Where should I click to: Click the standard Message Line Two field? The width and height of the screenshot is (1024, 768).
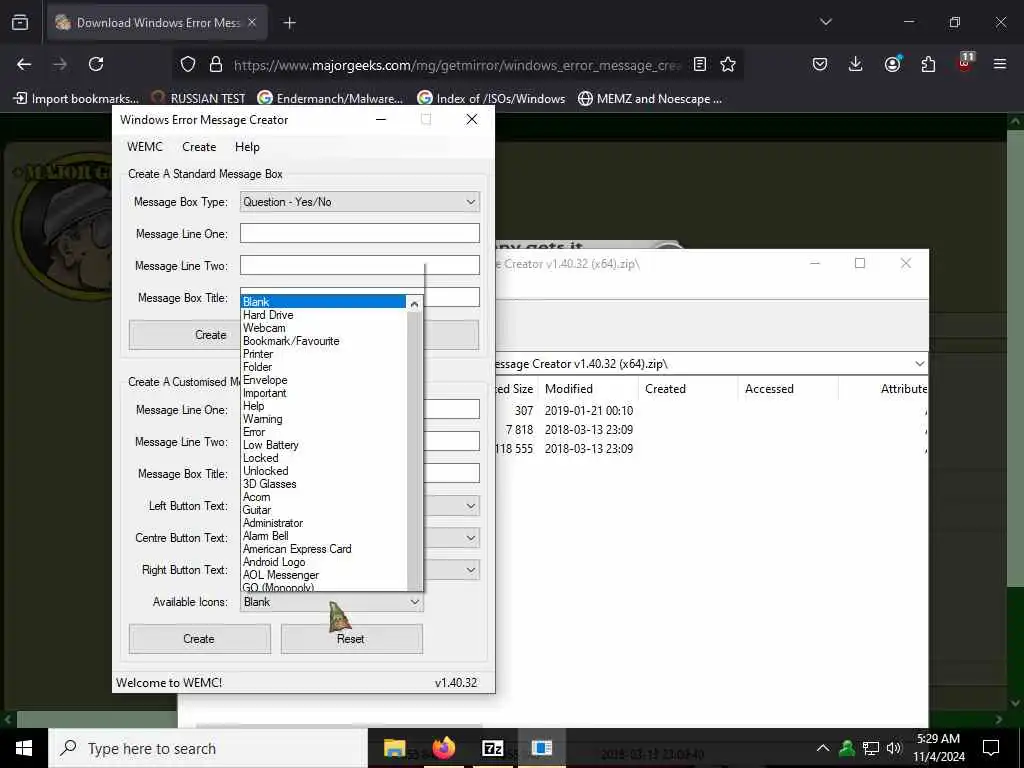pyautogui.click(x=360, y=265)
